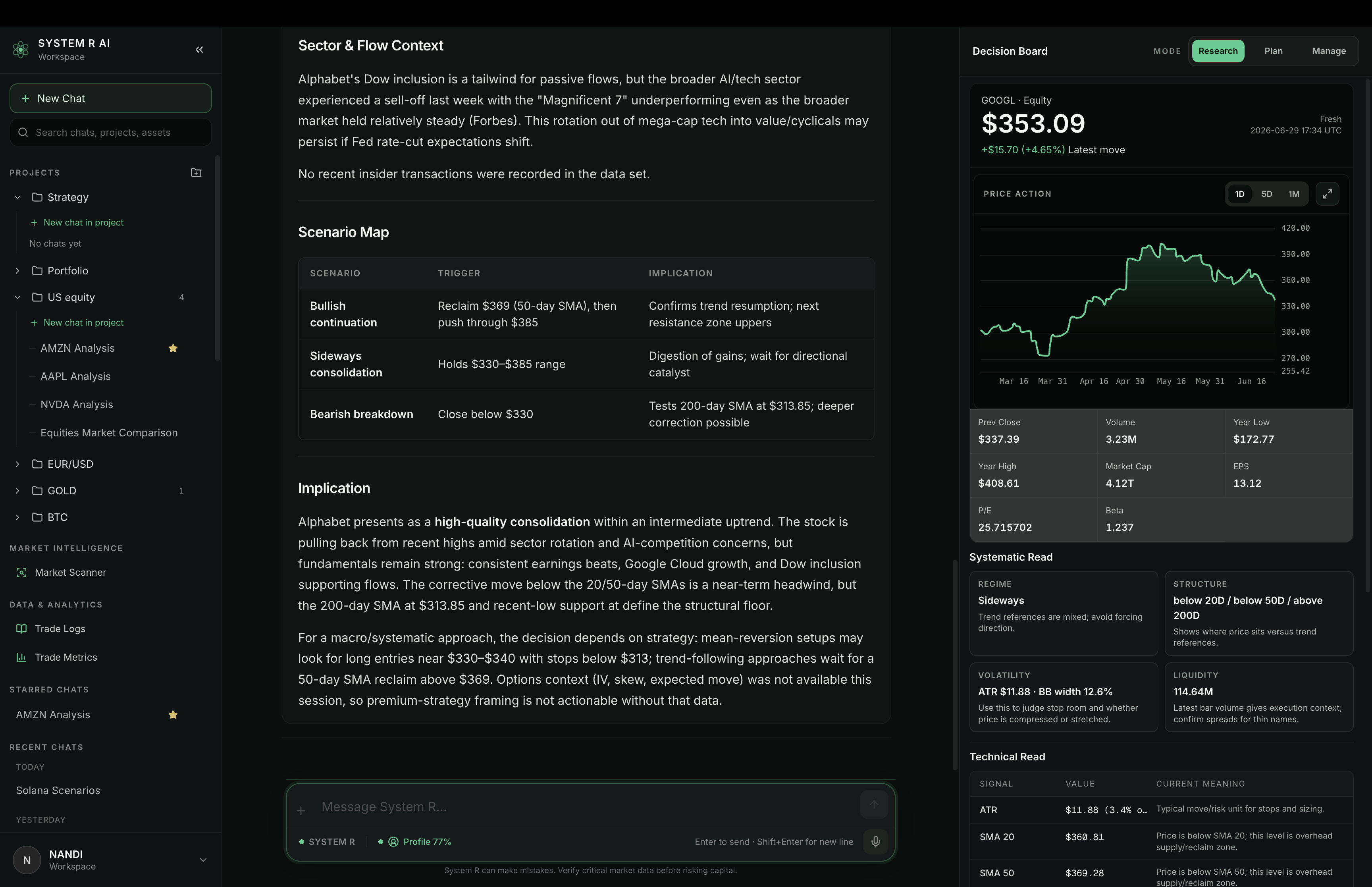Open Trade Logs
Image resolution: width=1372 pixels, height=887 pixels.
coord(60,629)
